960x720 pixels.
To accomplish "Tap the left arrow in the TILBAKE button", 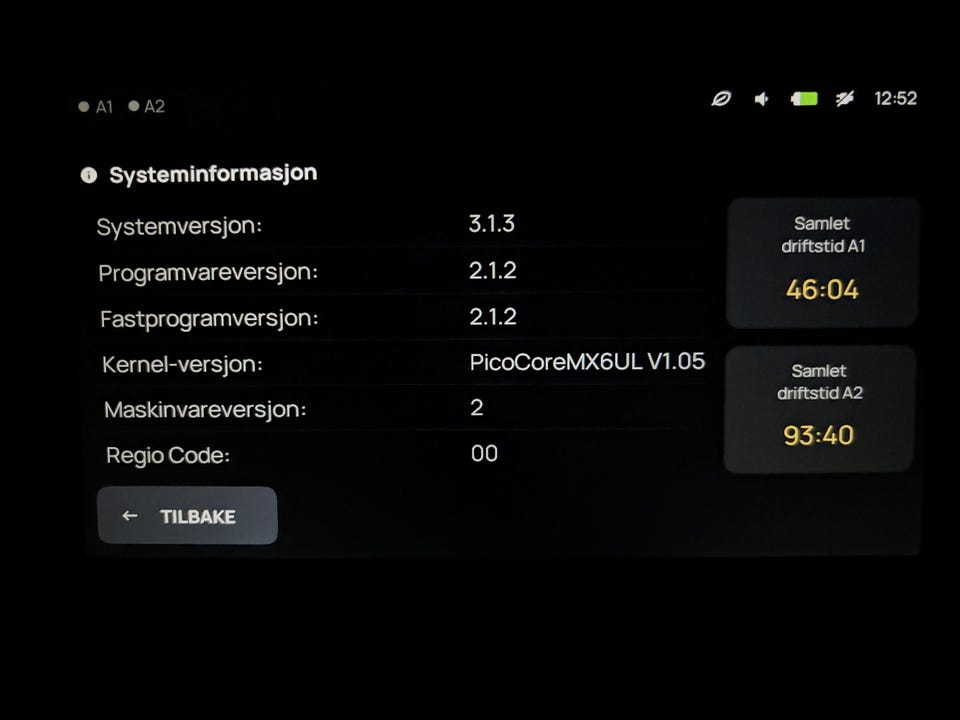I will click(130, 516).
